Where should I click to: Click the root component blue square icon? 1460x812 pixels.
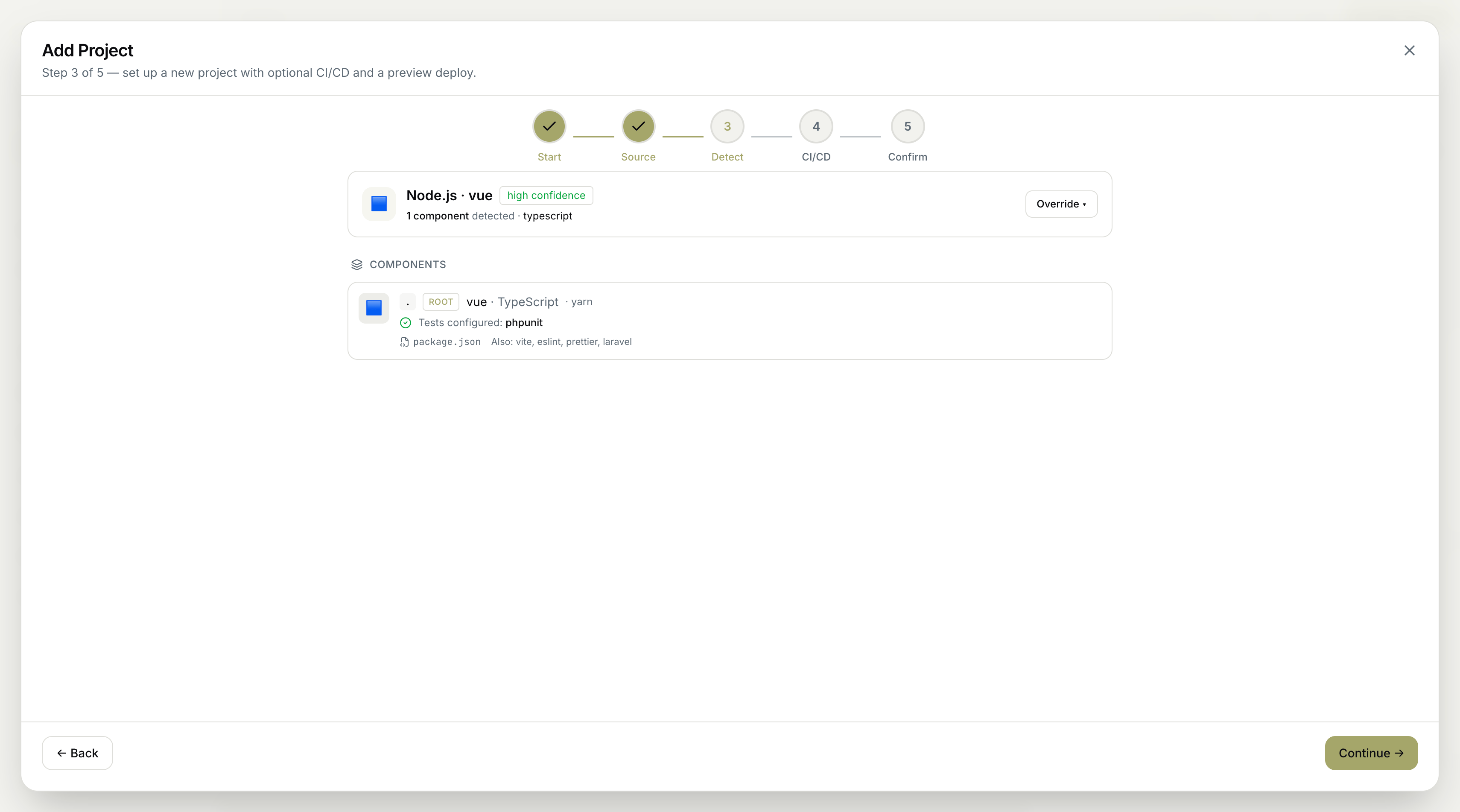[x=374, y=308]
